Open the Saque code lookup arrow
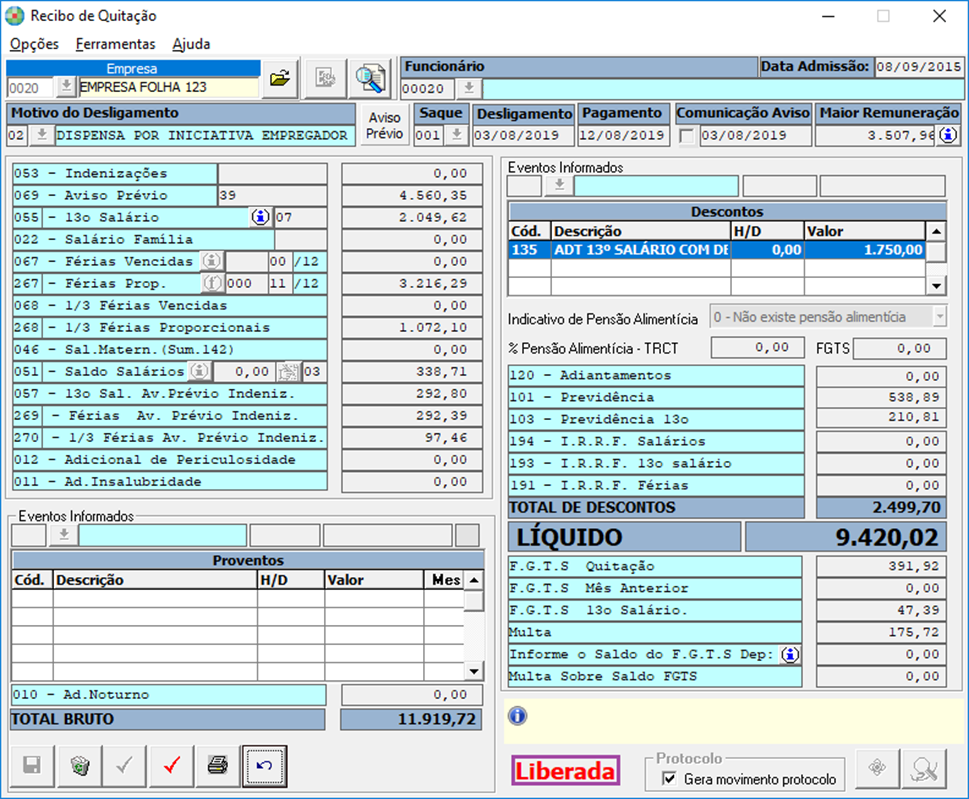This screenshot has height=799, width=969. (456, 135)
